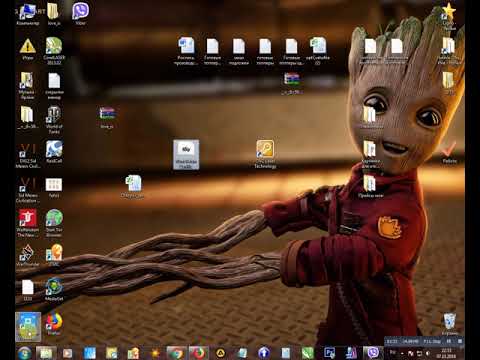Show hidden system tray icons
The width and height of the screenshot is (480, 360).
pos(402,353)
